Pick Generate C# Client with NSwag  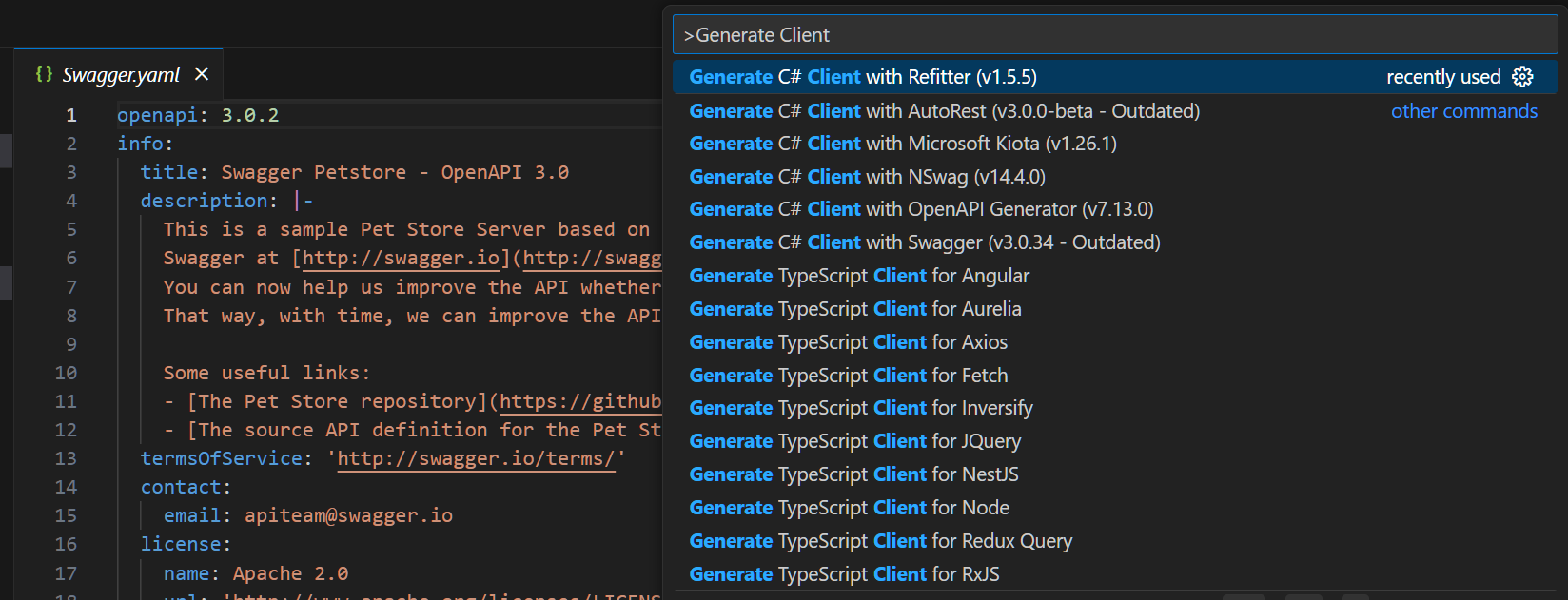coord(1115,177)
